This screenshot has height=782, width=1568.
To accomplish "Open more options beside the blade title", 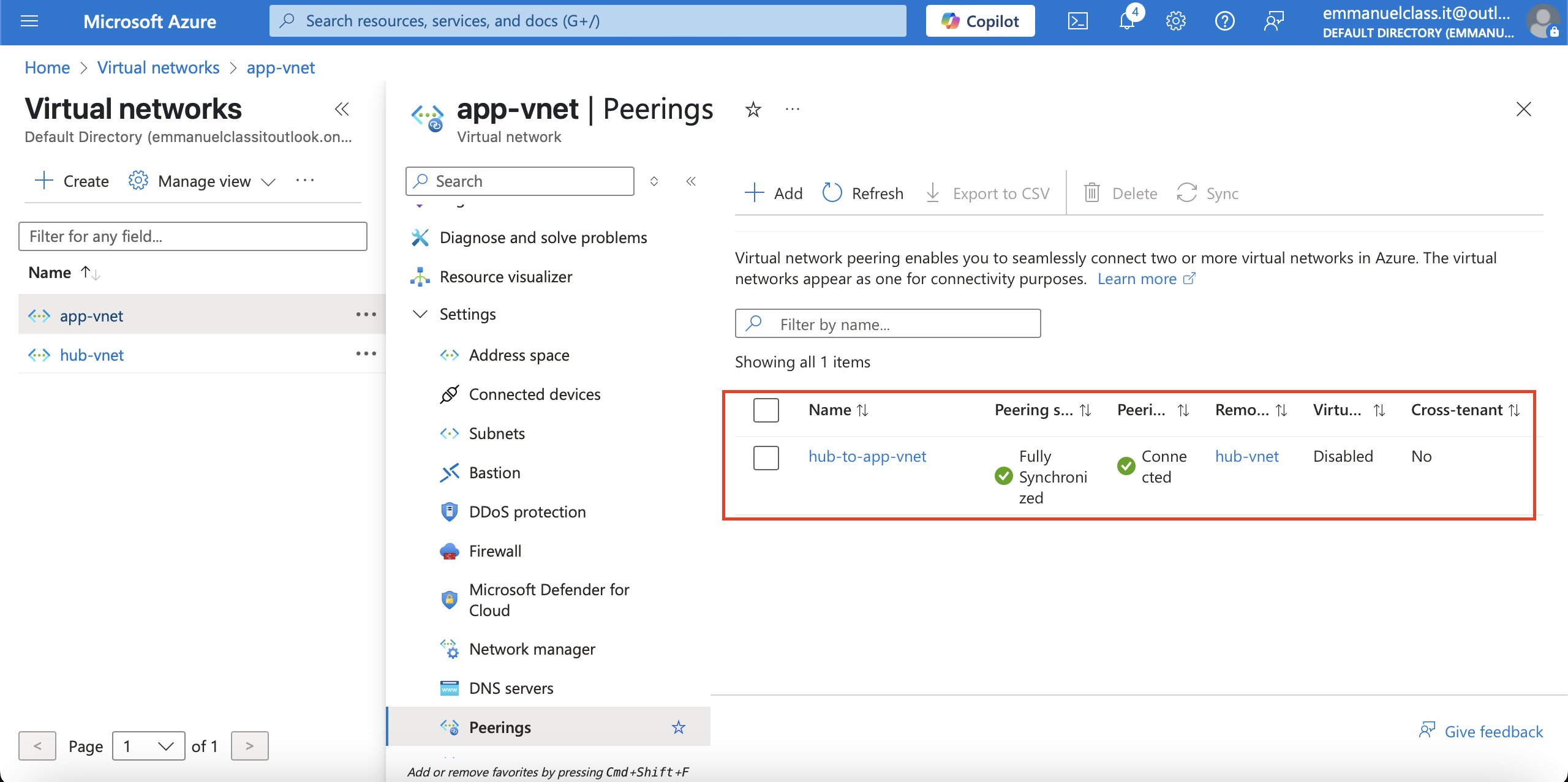I will [x=793, y=110].
